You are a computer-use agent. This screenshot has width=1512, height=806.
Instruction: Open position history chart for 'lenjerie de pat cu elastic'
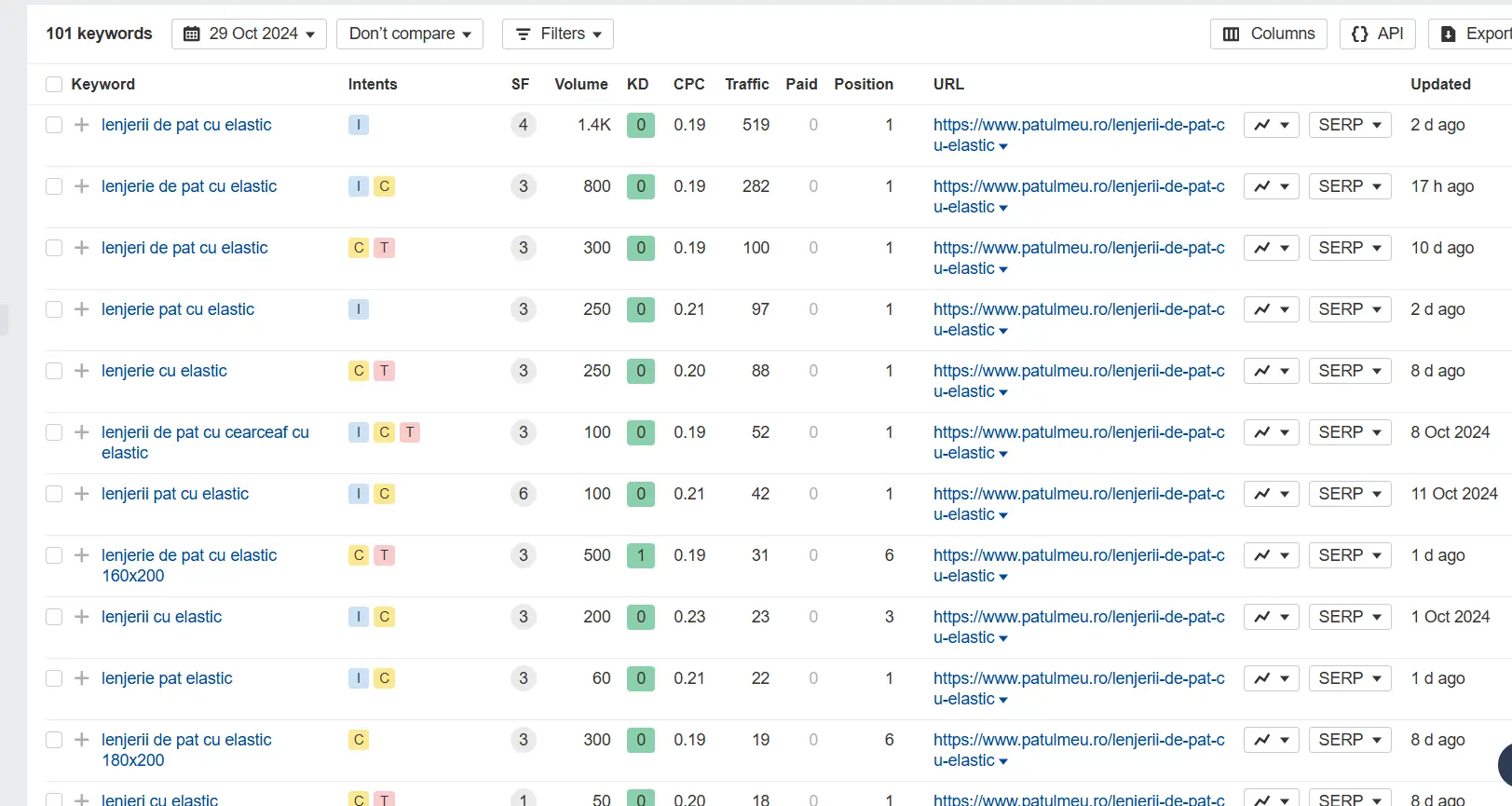coord(1271,186)
